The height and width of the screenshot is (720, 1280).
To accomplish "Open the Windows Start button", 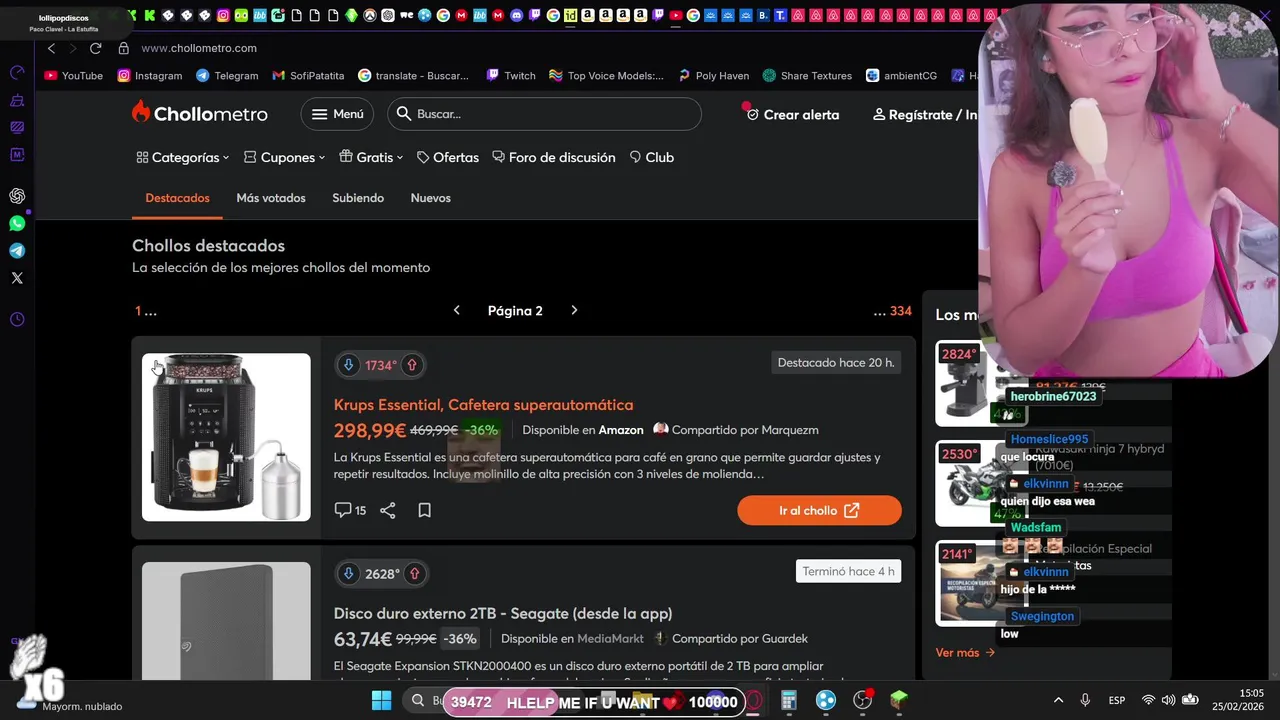I will pyautogui.click(x=382, y=701).
